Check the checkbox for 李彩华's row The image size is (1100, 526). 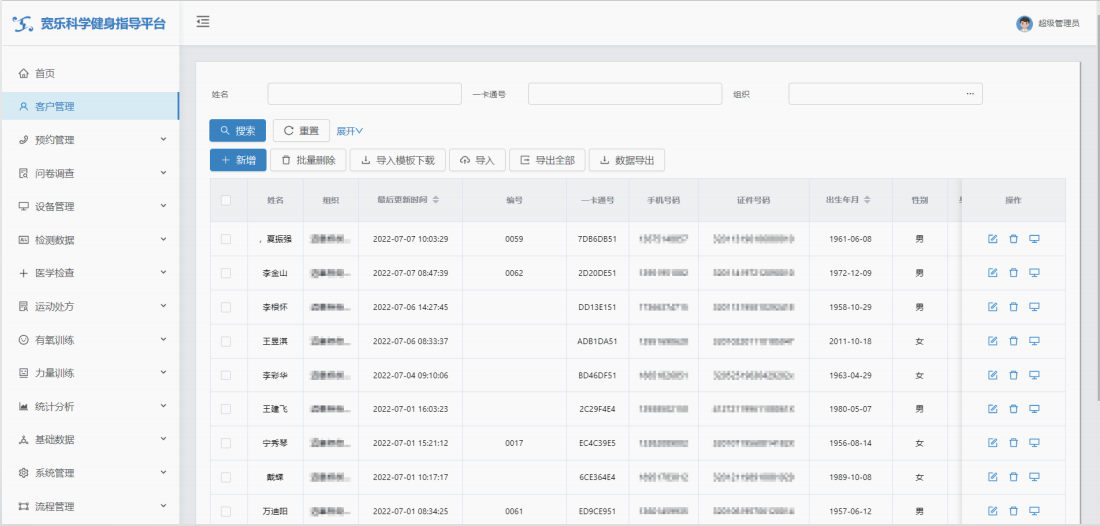pyautogui.click(x=226, y=375)
